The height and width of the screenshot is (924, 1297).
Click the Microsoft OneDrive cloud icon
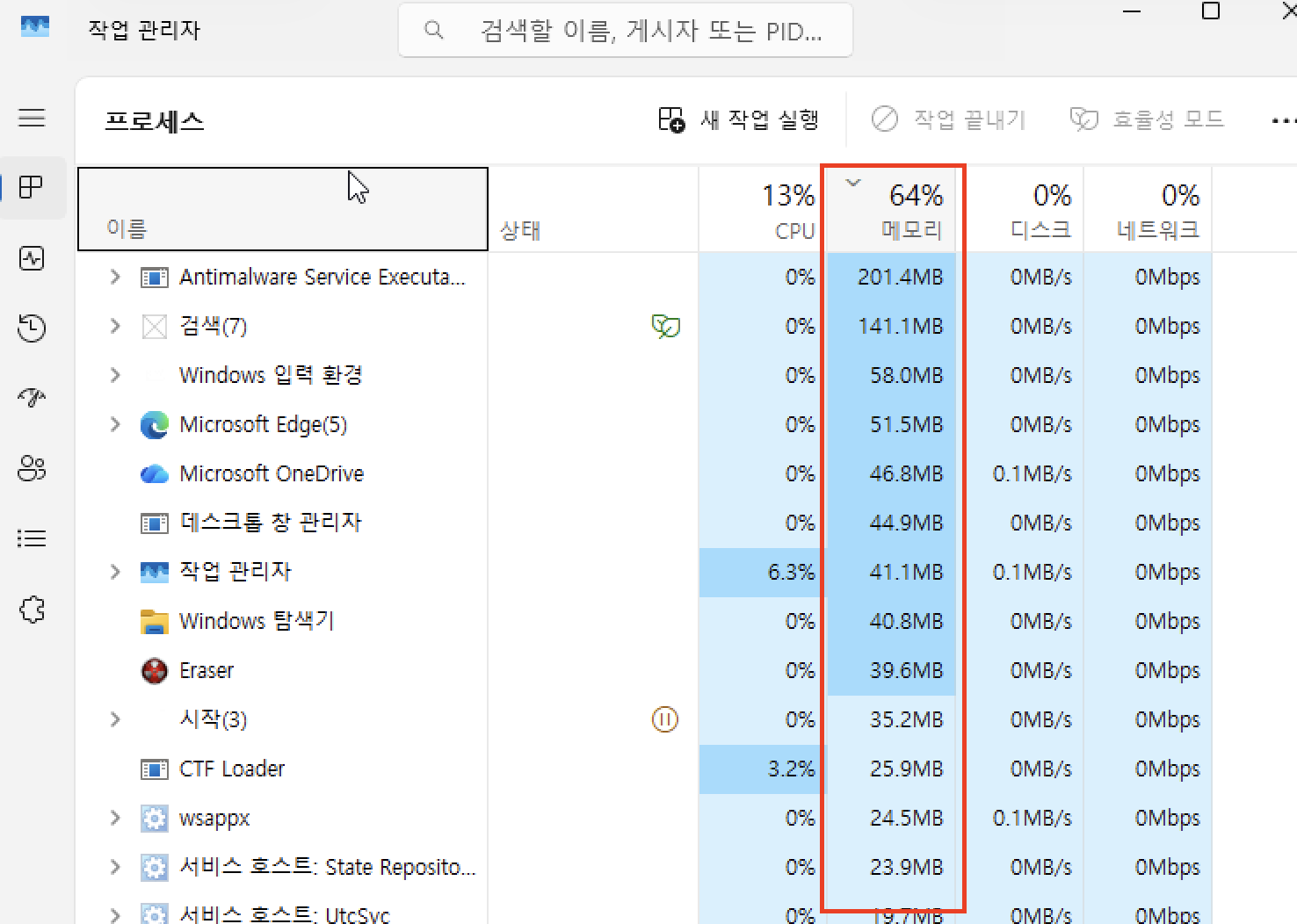click(x=154, y=473)
